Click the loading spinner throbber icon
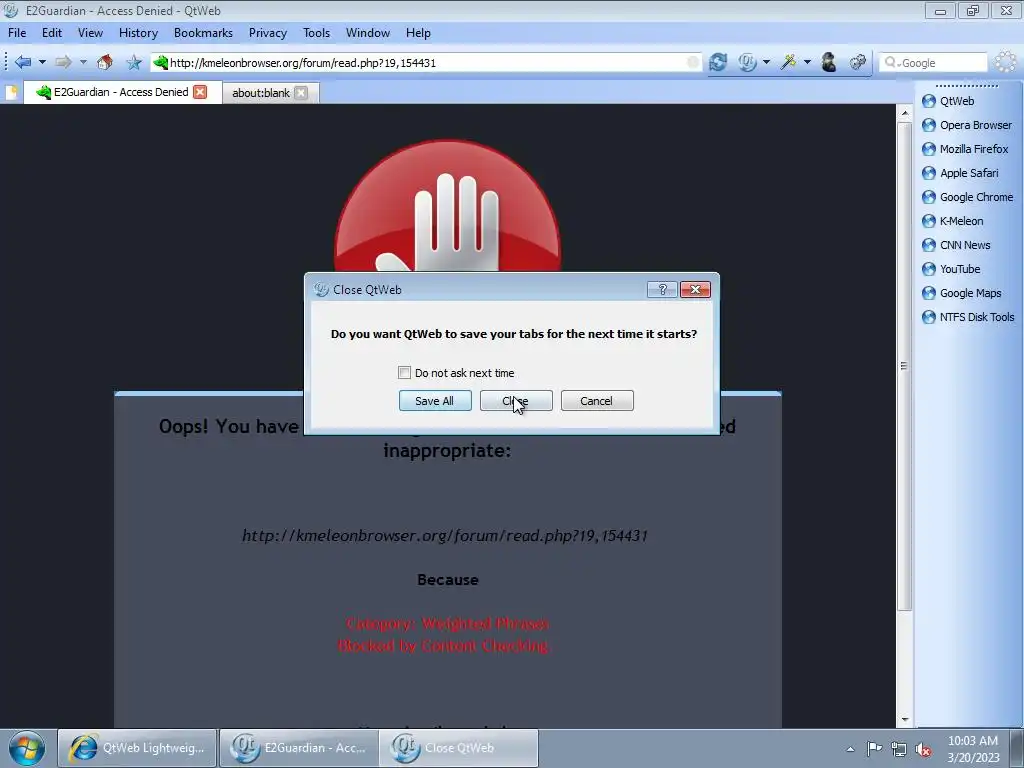Screen dimensions: 1024x768 pos(1006,63)
